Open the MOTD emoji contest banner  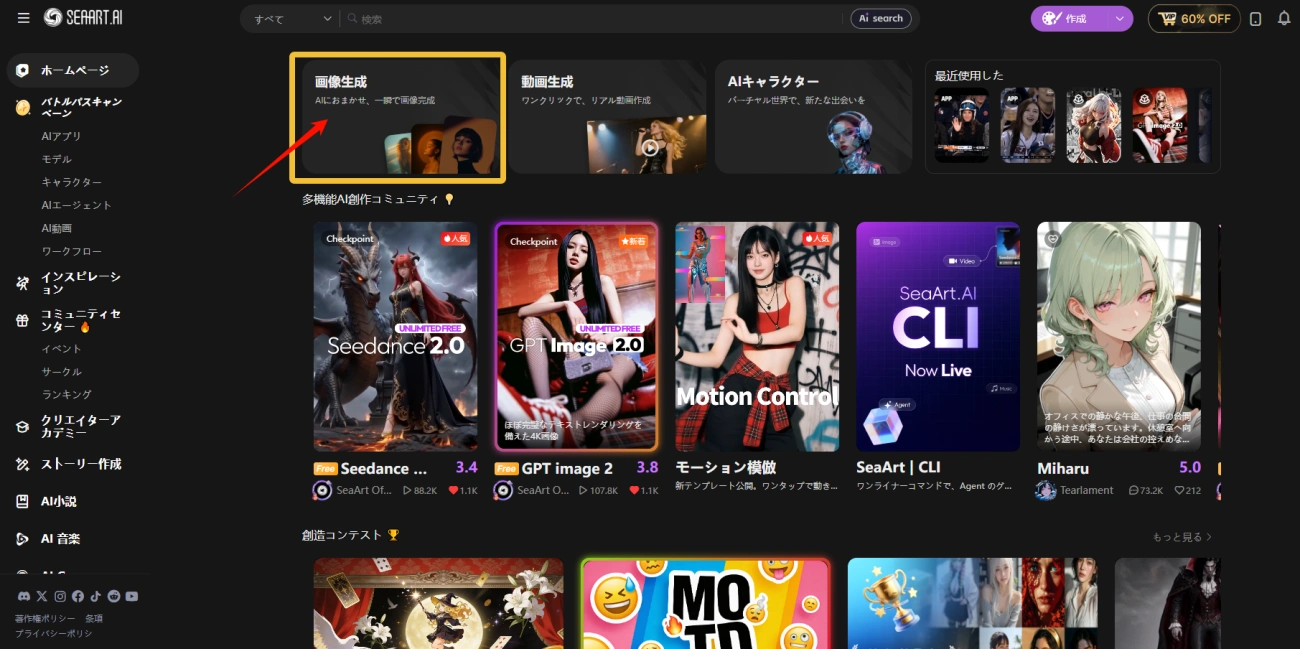click(x=705, y=603)
